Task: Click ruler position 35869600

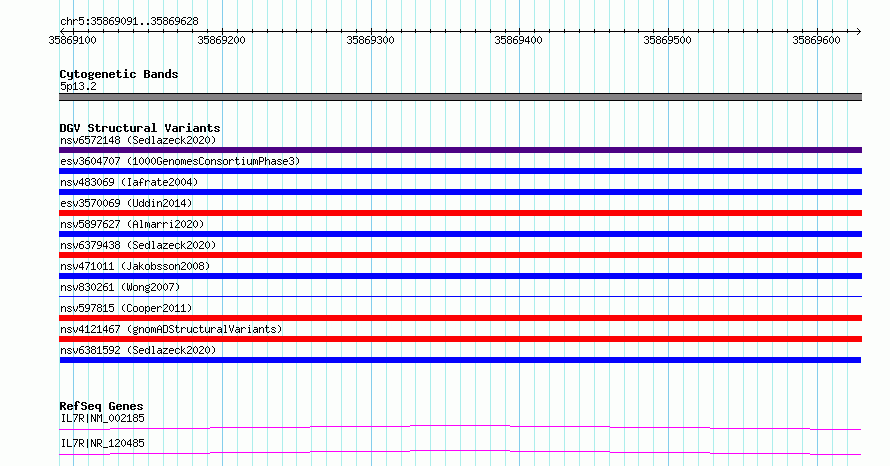Action: point(816,40)
